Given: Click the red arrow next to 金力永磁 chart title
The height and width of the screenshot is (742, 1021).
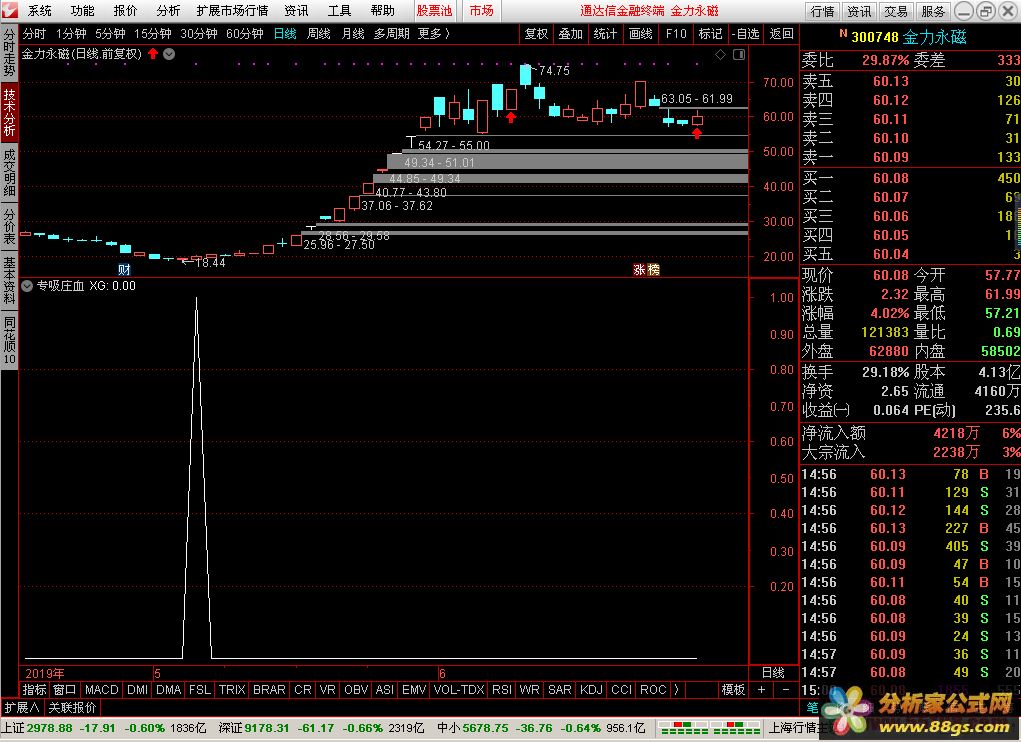Looking at the screenshot, I should tap(153, 54).
